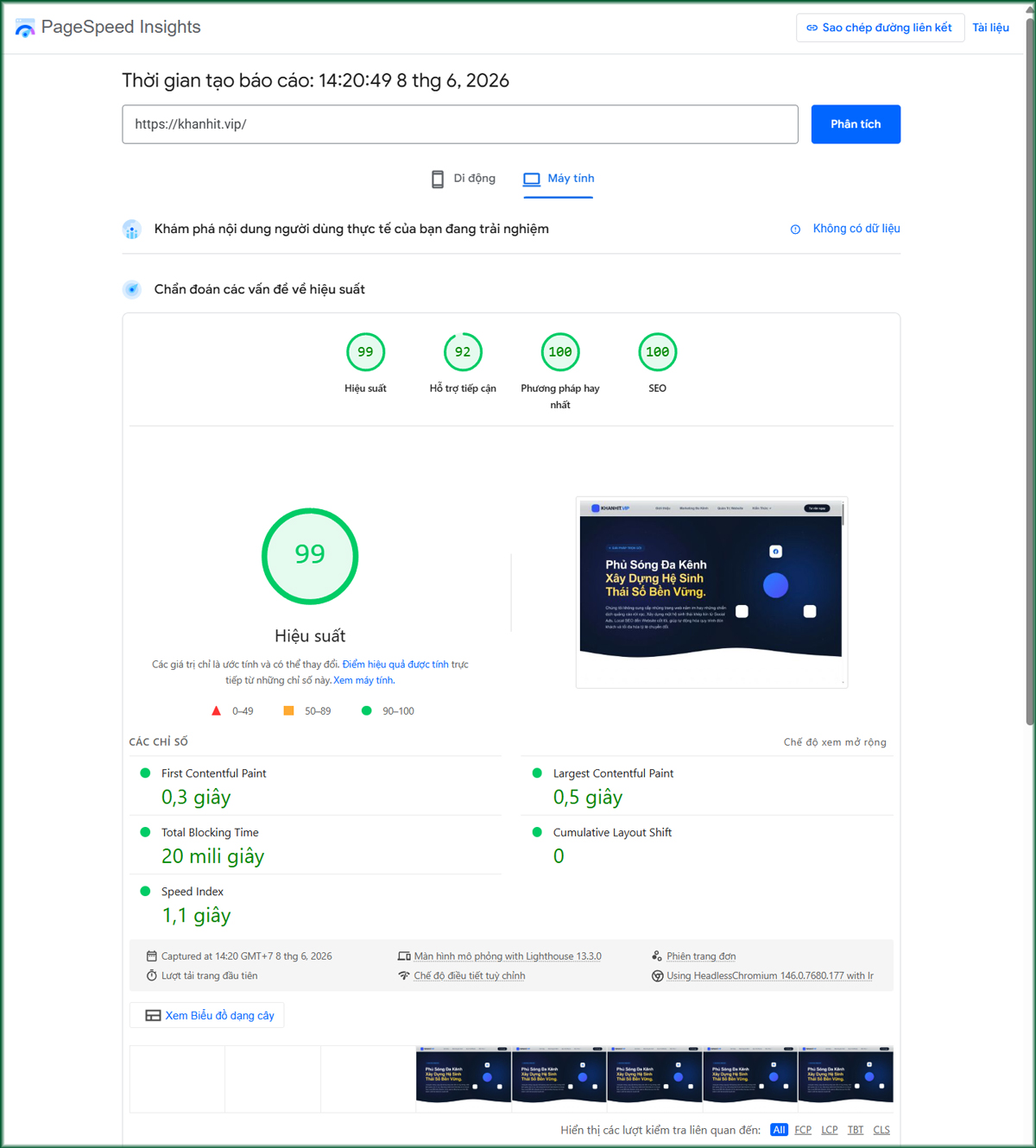
Task: Click the single page session icon
Action: pyautogui.click(x=657, y=956)
